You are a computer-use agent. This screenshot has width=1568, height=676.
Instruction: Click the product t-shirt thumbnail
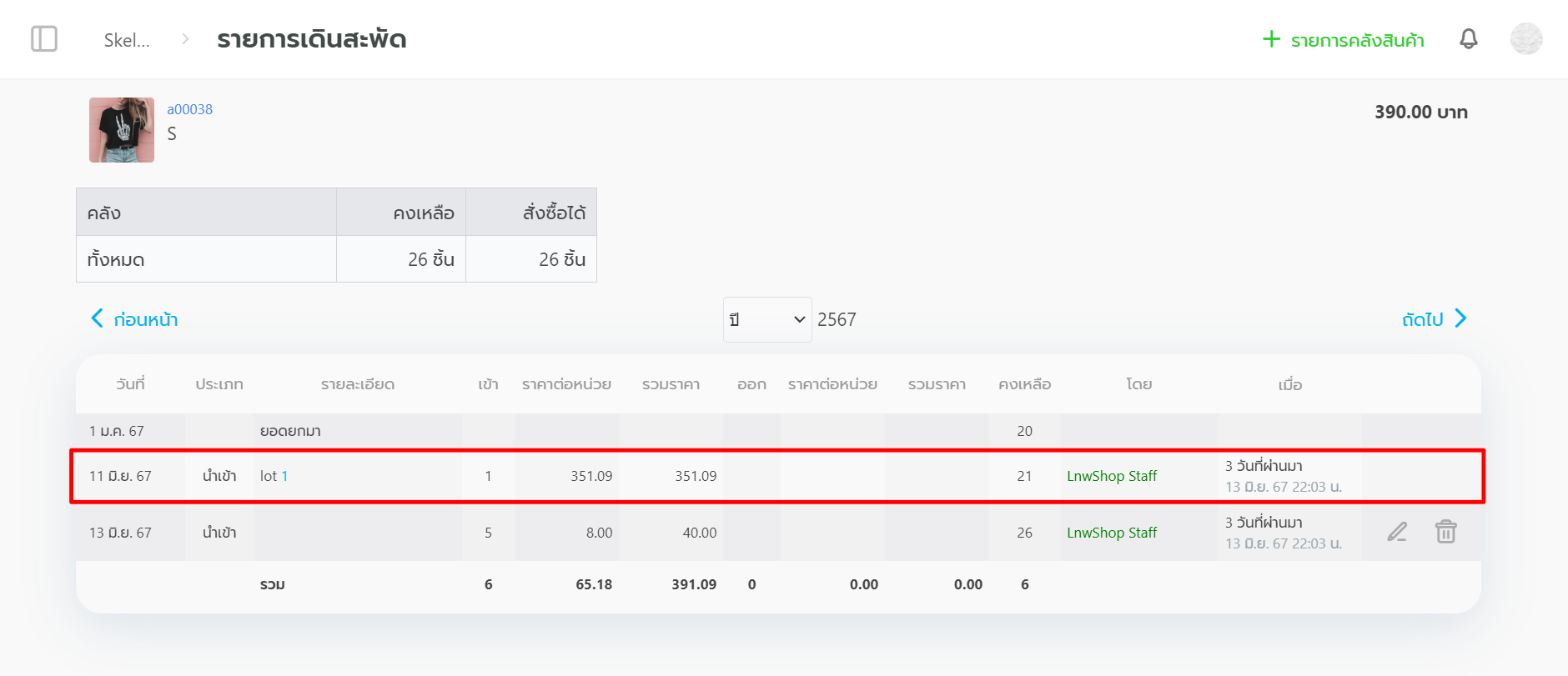tap(122, 130)
